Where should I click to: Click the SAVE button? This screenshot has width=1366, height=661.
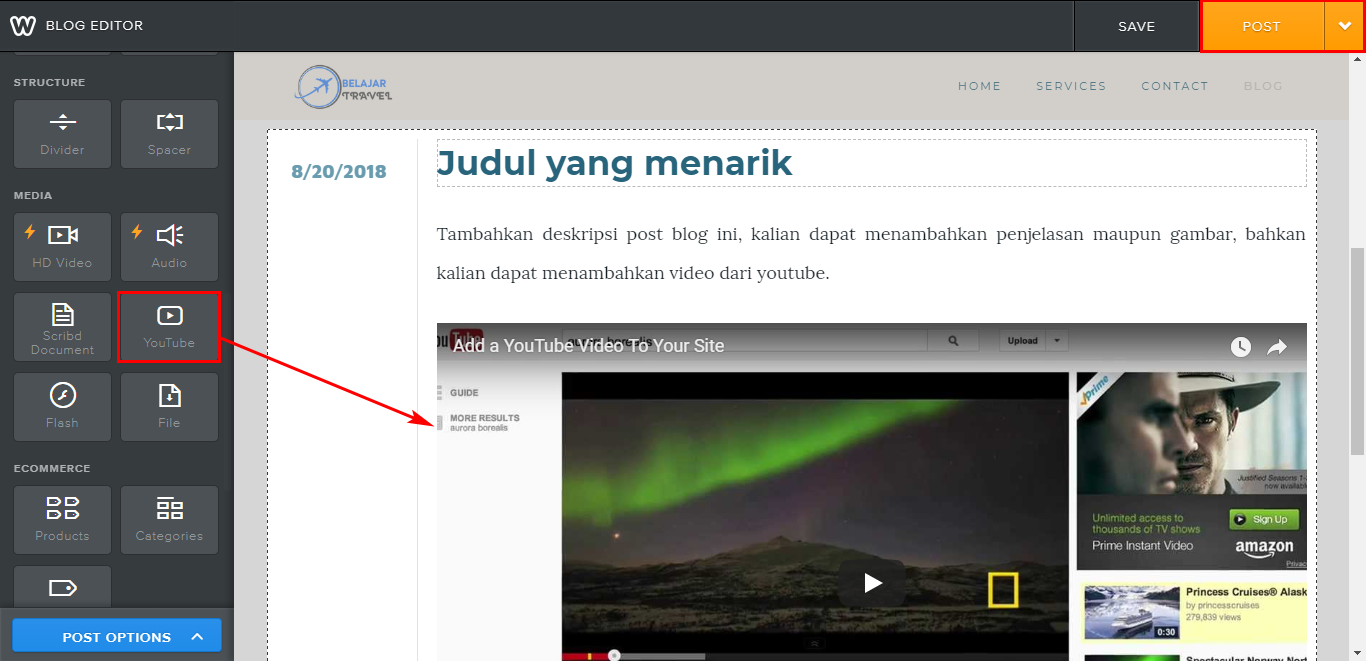coord(1136,26)
